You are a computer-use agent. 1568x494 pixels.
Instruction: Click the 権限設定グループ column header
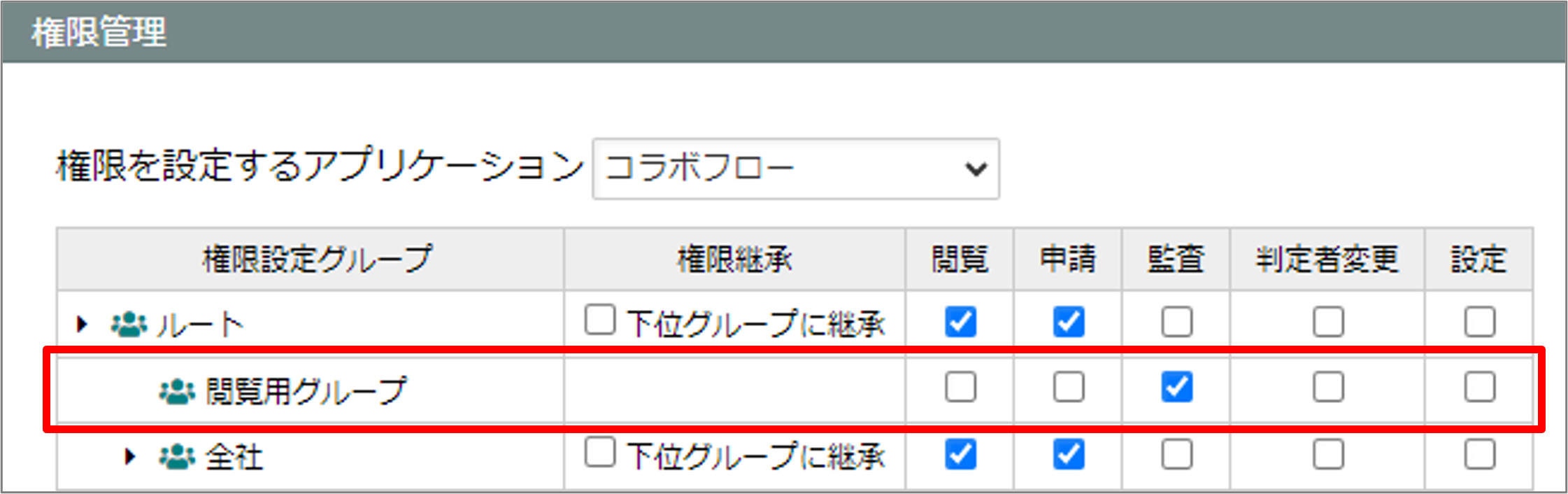[x=318, y=259]
